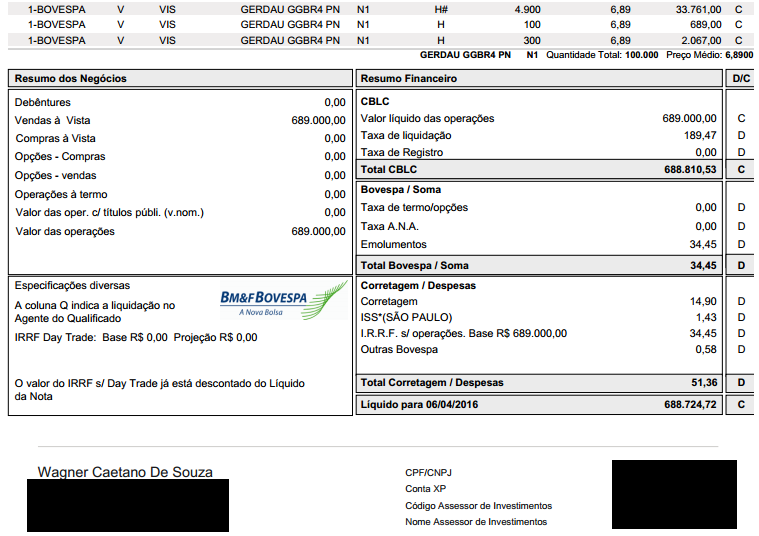Select the Vendas à Vista label
Image resolution: width=759 pixels, height=536 pixels.
coord(54,120)
